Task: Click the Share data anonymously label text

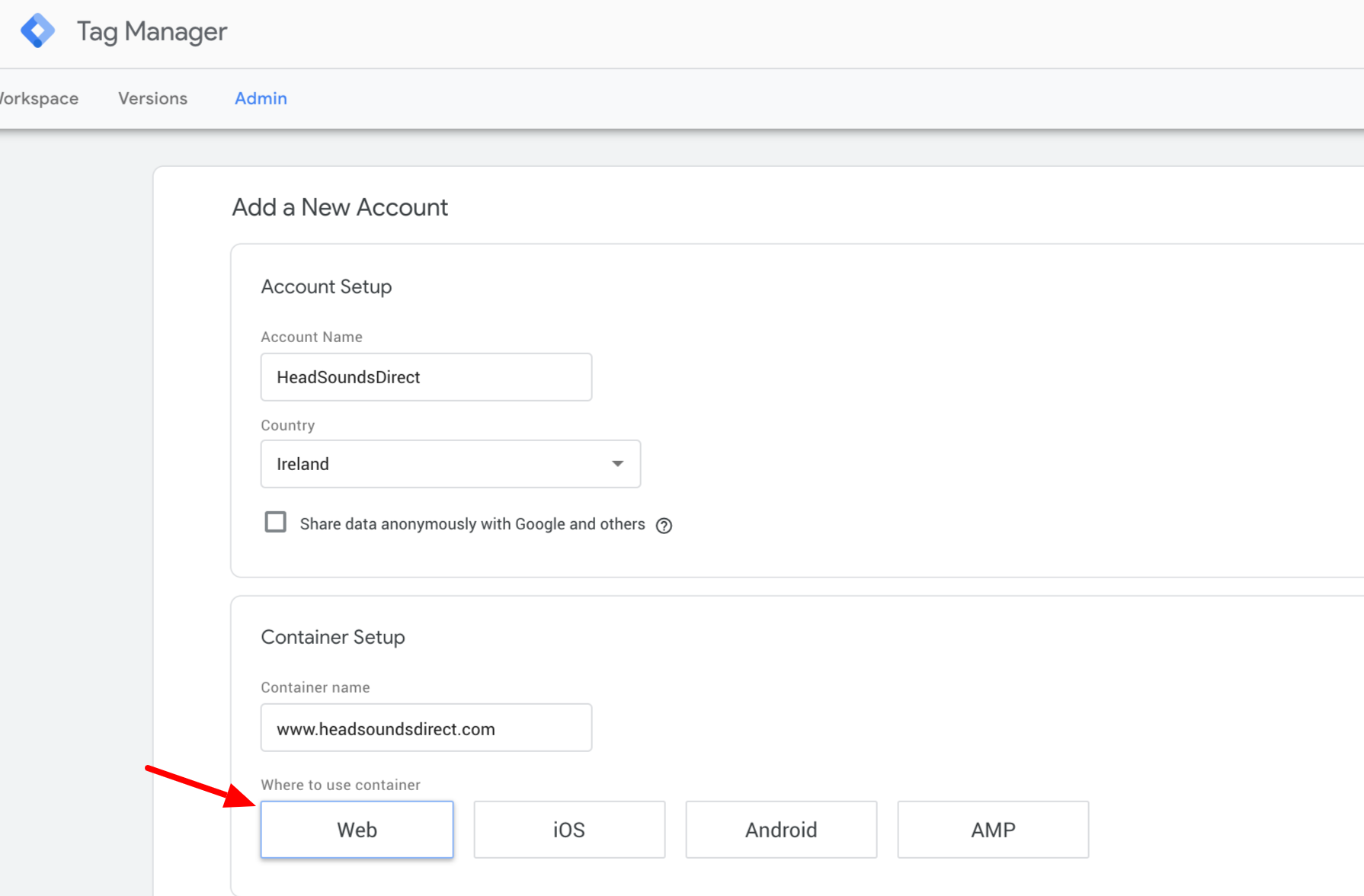Action: (472, 524)
